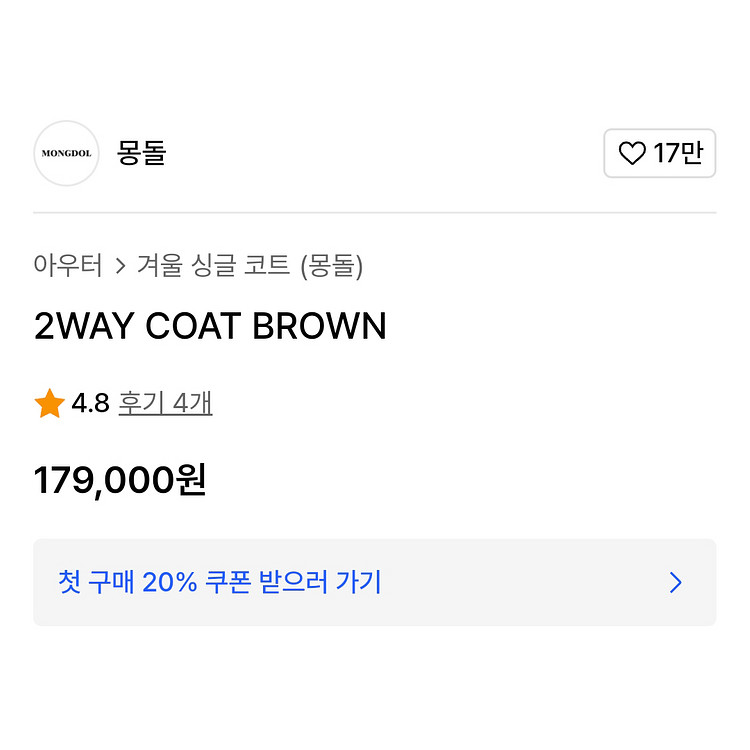750x750 pixels.
Task: Tap the heart icon to like
Action: coord(632,153)
